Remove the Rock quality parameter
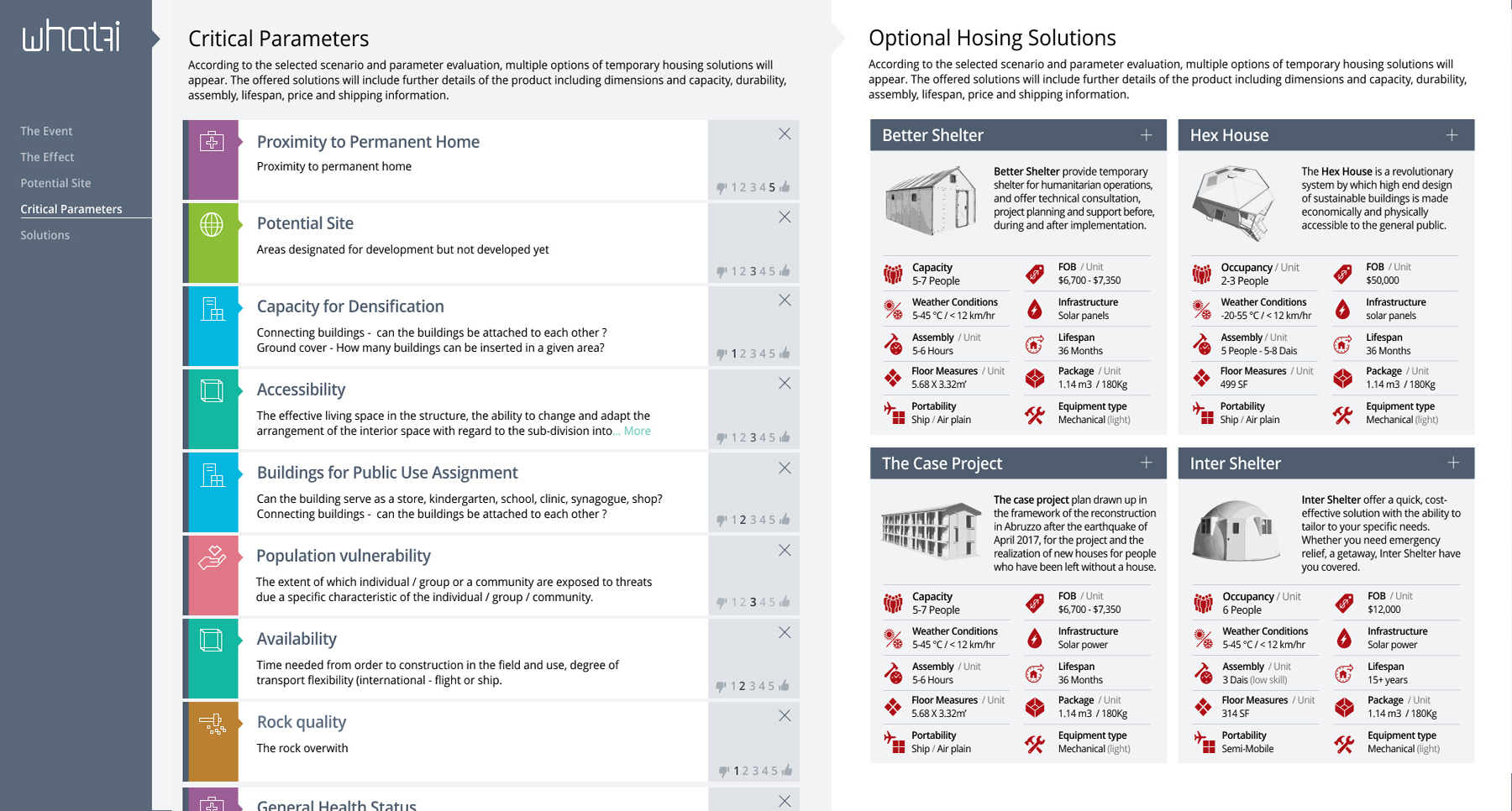The height and width of the screenshot is (811, 1512). 784,716
